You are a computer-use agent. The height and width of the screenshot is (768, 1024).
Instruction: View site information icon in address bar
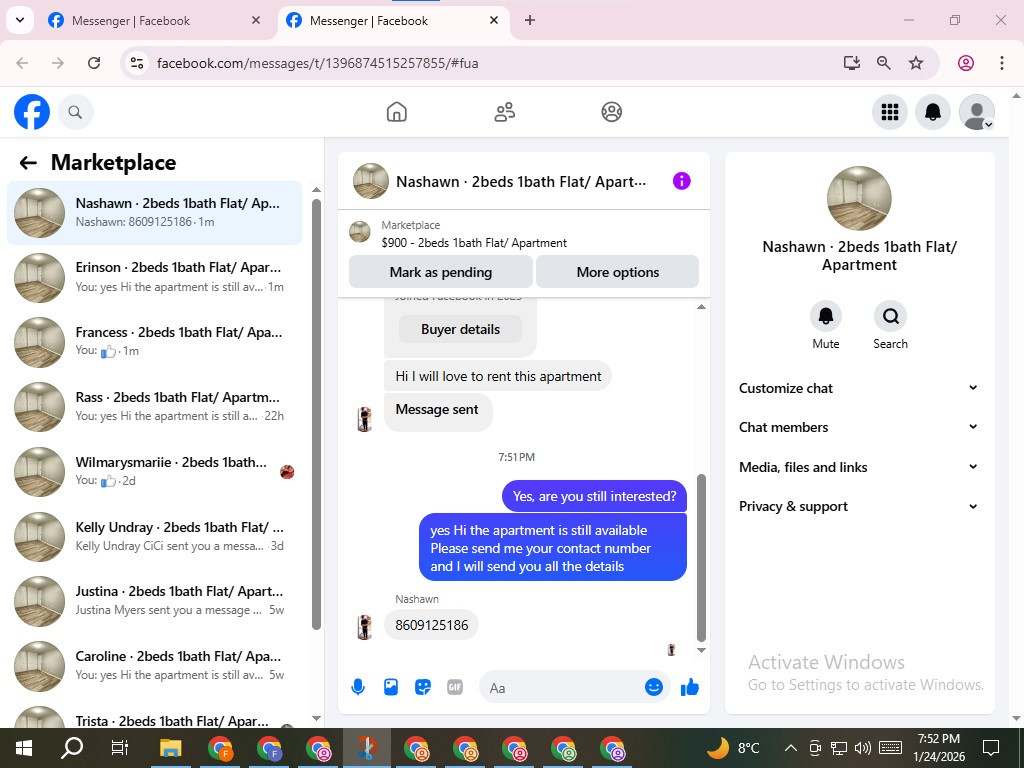click(x=136, y=63)
